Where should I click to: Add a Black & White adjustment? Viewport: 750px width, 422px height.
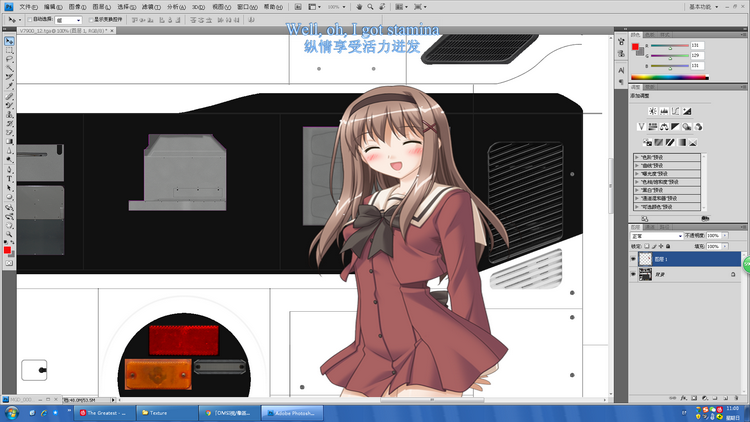[675, 127]
